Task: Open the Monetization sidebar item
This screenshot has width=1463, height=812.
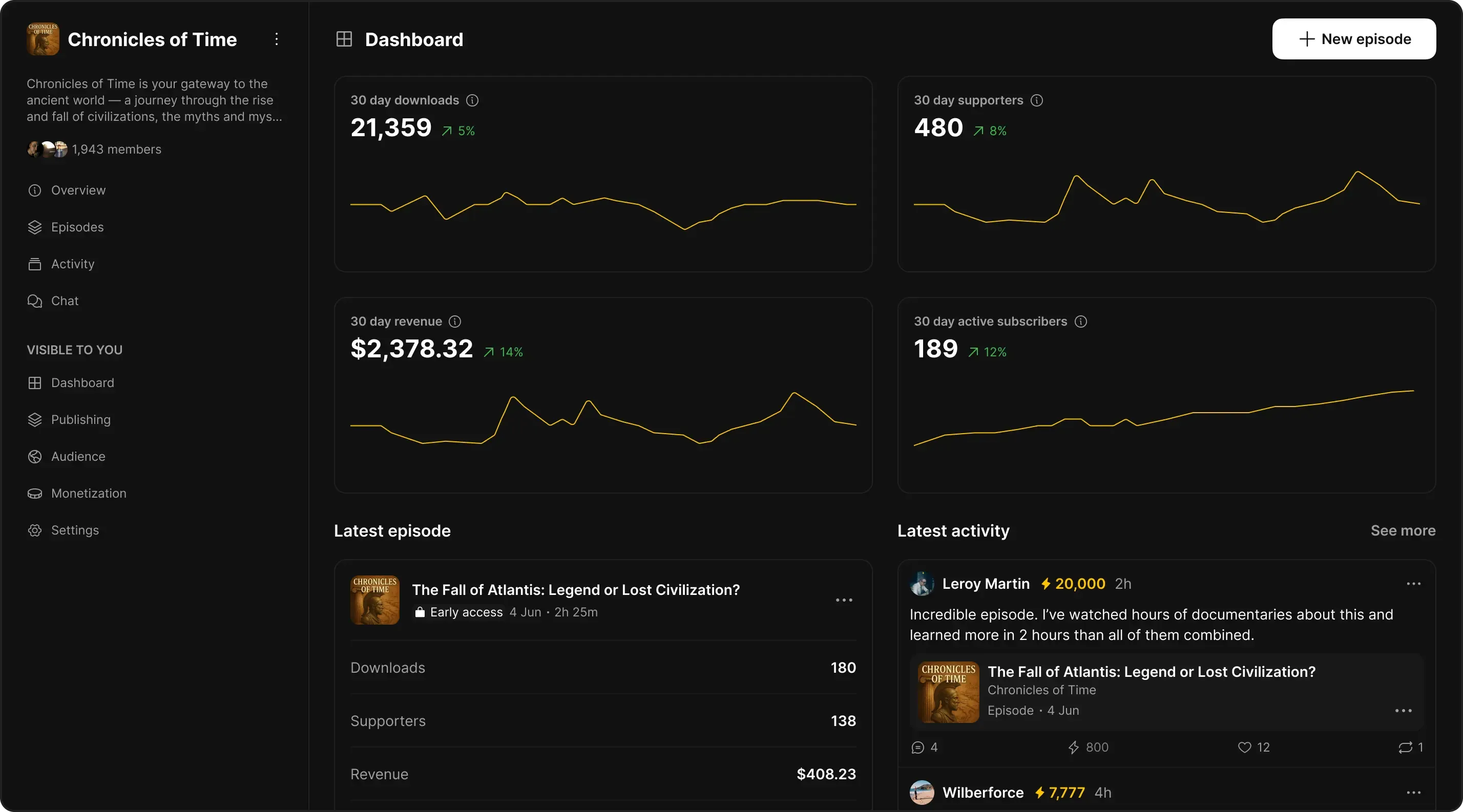Action: click(89, 493)
